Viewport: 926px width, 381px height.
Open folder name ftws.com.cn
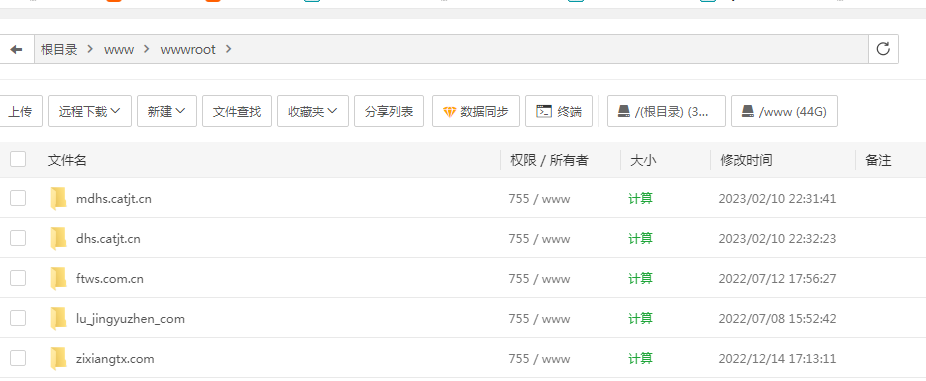(x=110, y=279)
